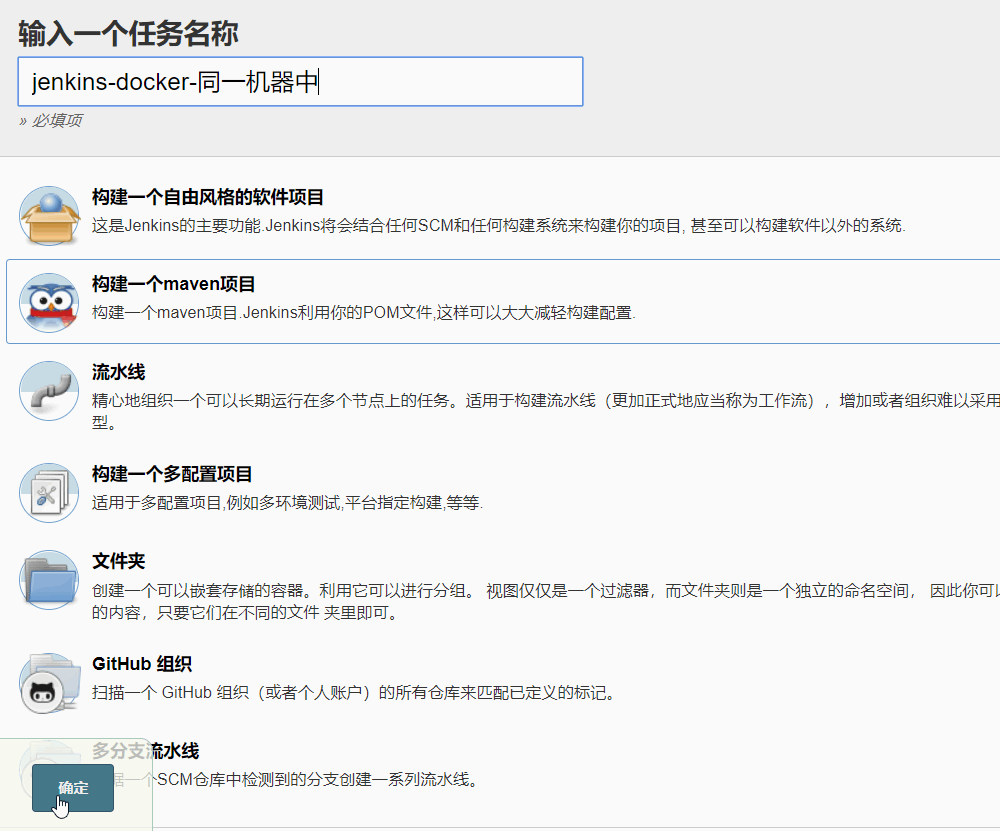
Task: Click the multi-configuration project icon
Action: pos(49,492)
